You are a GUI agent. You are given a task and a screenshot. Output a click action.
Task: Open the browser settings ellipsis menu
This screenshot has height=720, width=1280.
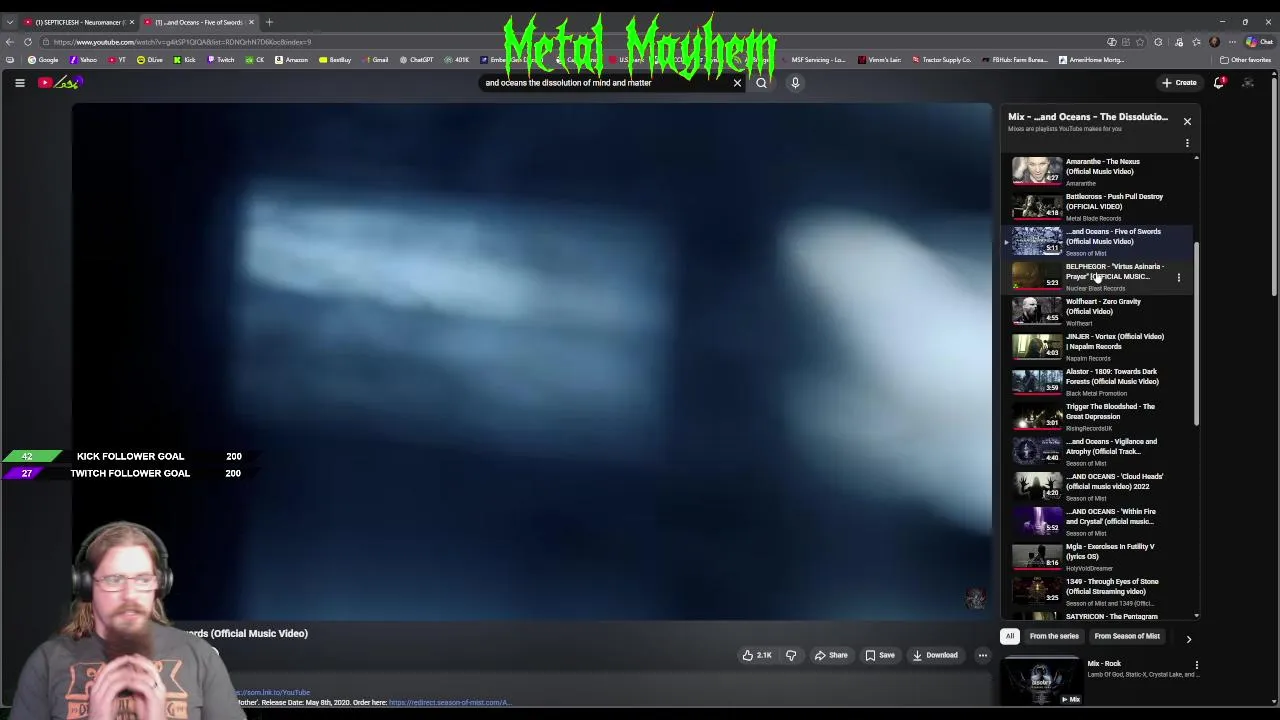(1232, 42)
